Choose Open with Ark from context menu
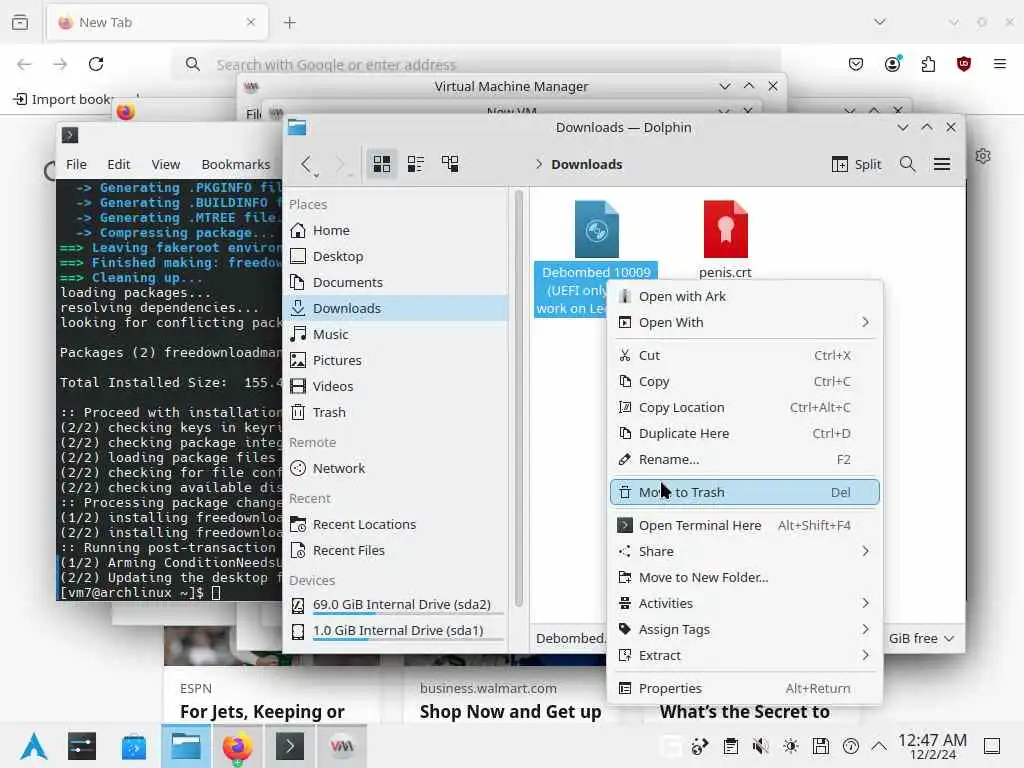 [x=744, y=296]
